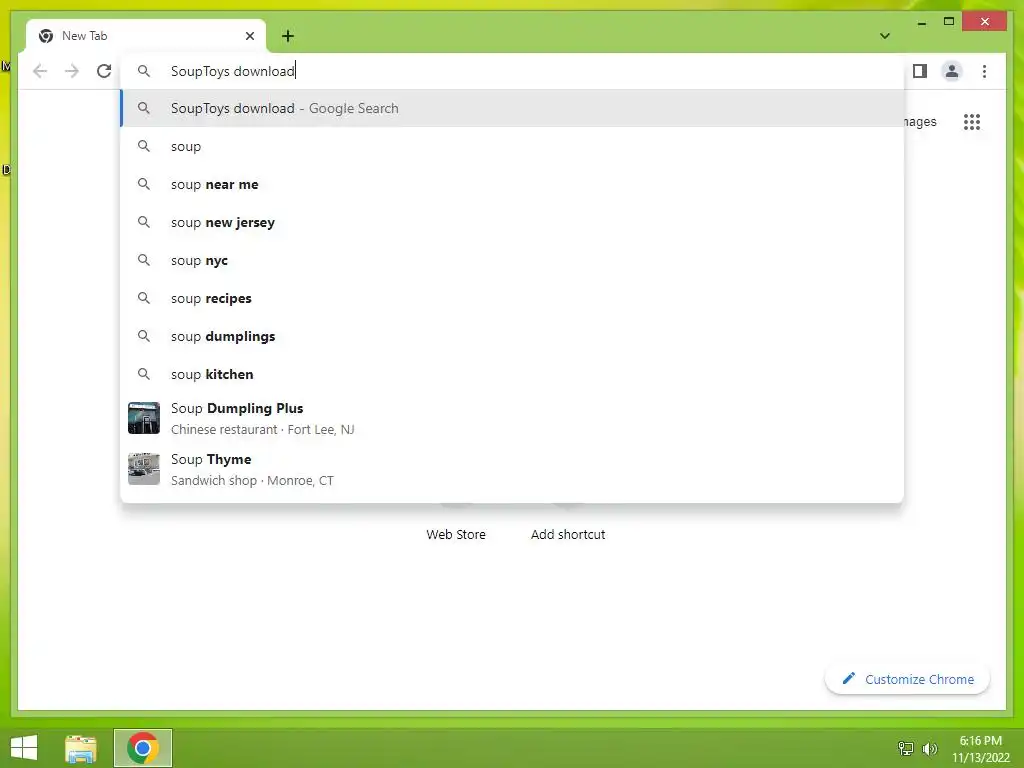The height and width of the screenshot is (768, 1024).
Task: Open the Windows Start button
Action: click(24, 748)
